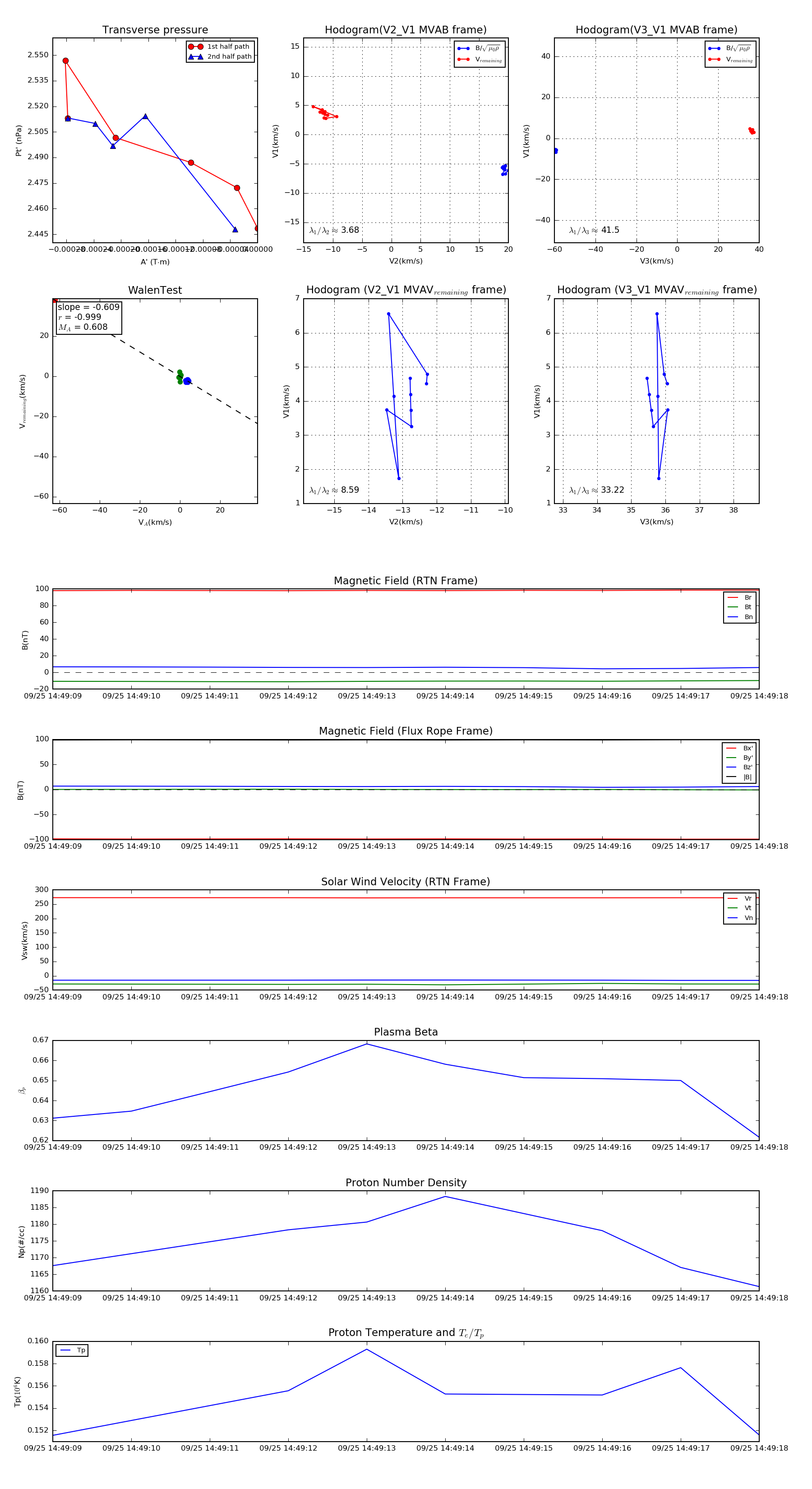The width and height of the screenshot is (812, 1489).
Task: Select the "By'" legend entry
Action: [740, 758]
